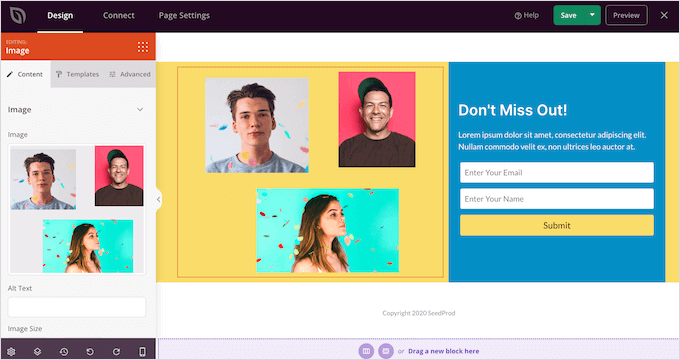Switch to the Design tab
680x360 pixels.
60,16
